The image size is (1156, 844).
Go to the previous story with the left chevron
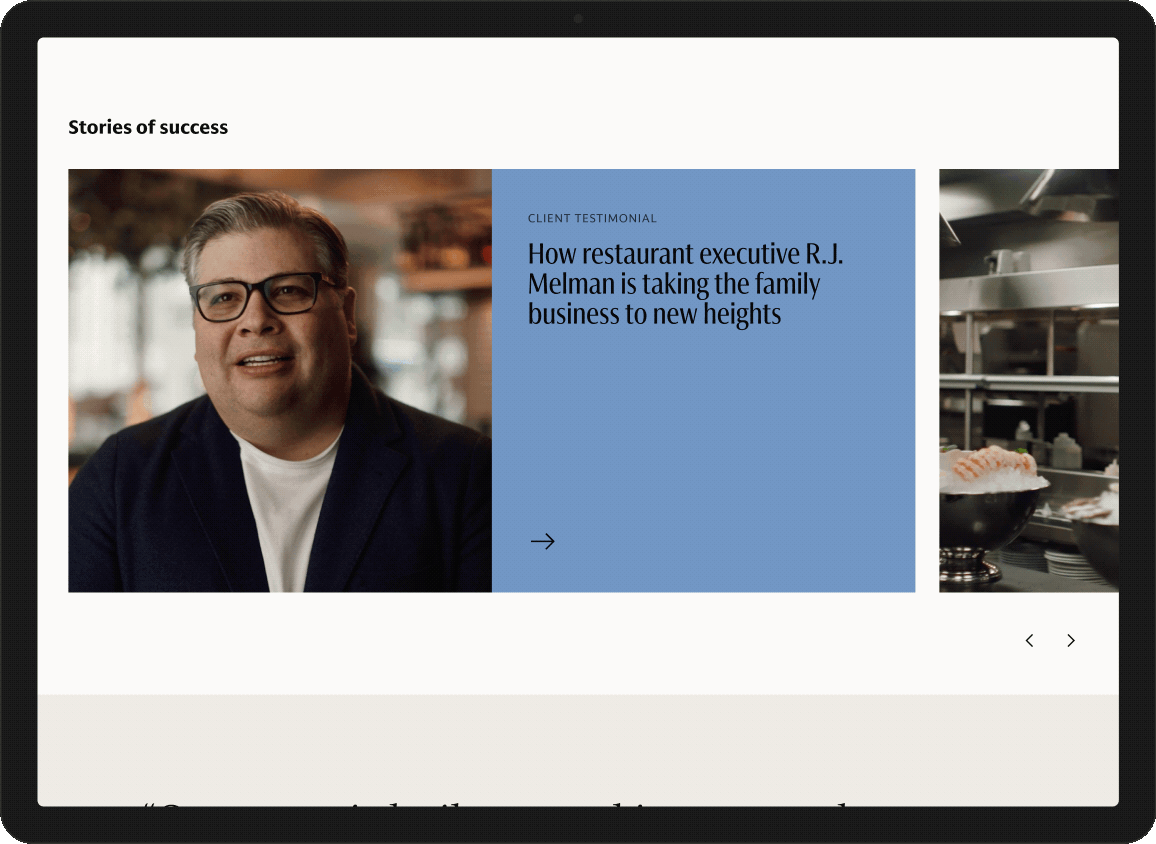1029,641
